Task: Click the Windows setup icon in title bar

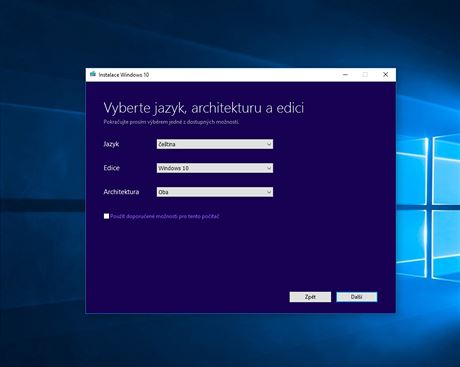Action: coord(93,74)
